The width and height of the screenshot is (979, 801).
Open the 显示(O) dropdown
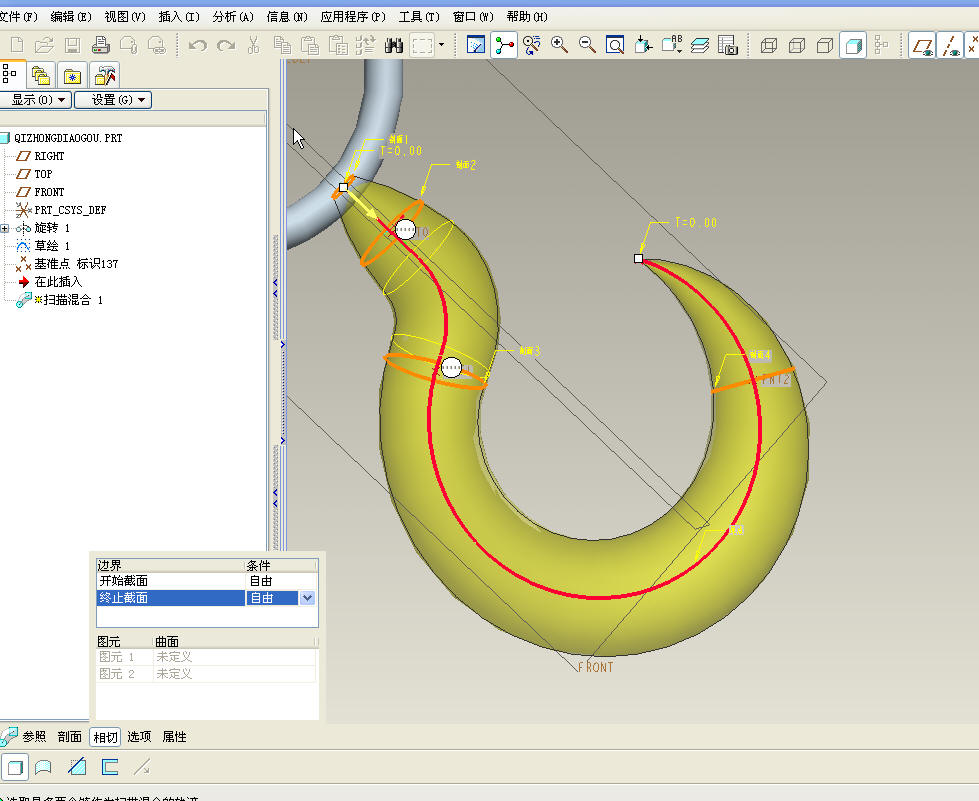click(36, 100)
